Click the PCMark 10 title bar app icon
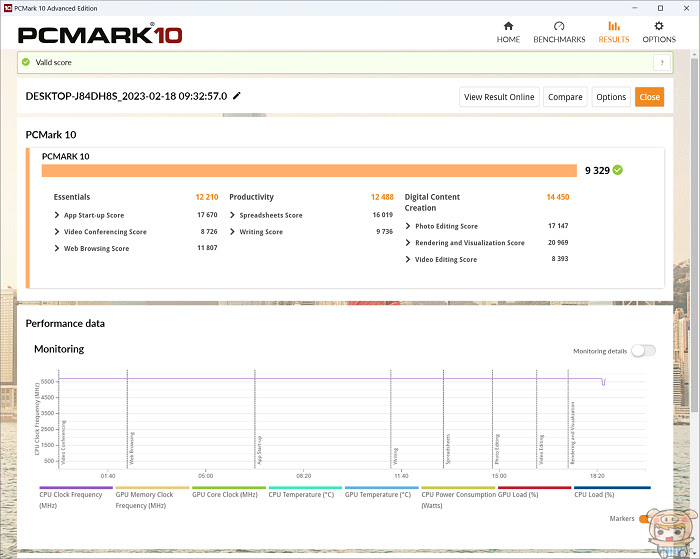Image resolution: width=700 pixels, height=559 pixels. pyautogui.click(x=8, y=8)
